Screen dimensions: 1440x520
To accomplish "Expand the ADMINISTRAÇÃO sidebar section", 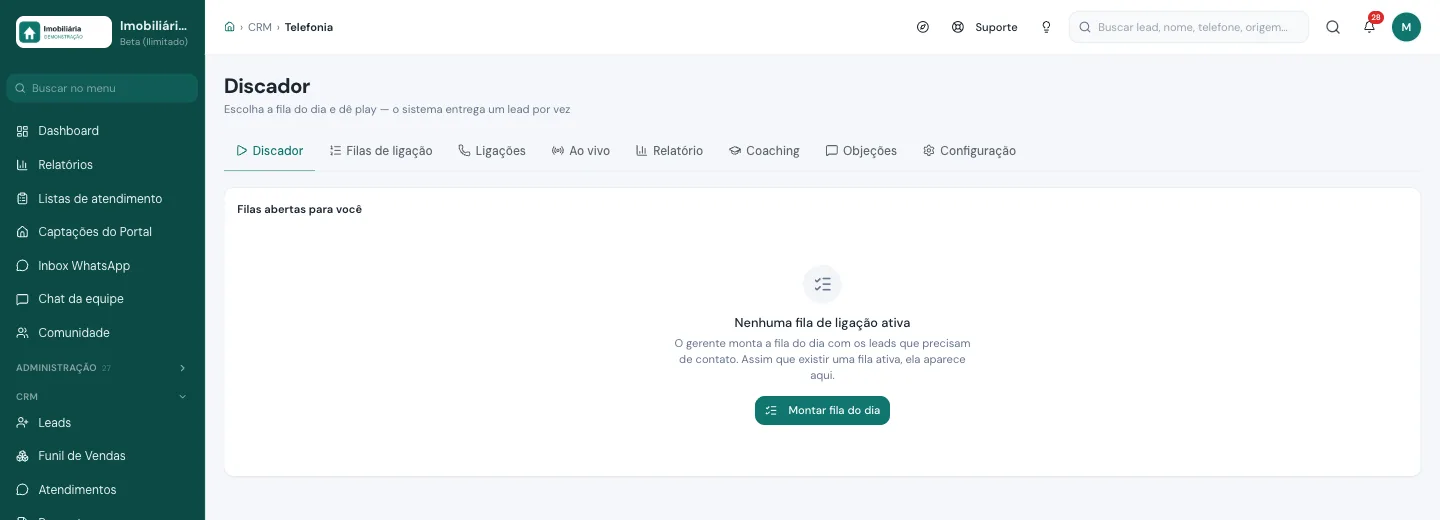I will point(102,368).
